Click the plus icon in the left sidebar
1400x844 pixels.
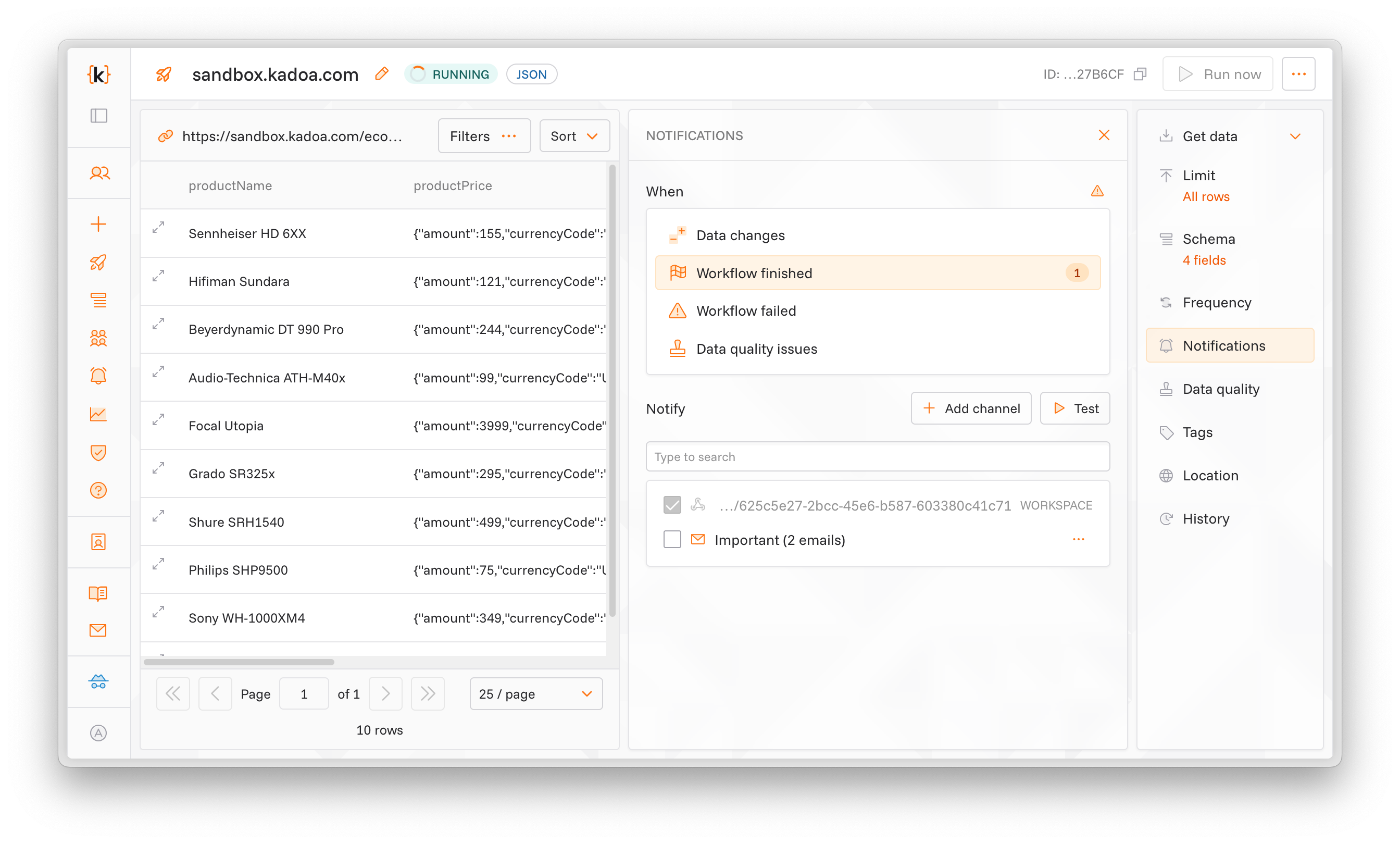98,224
